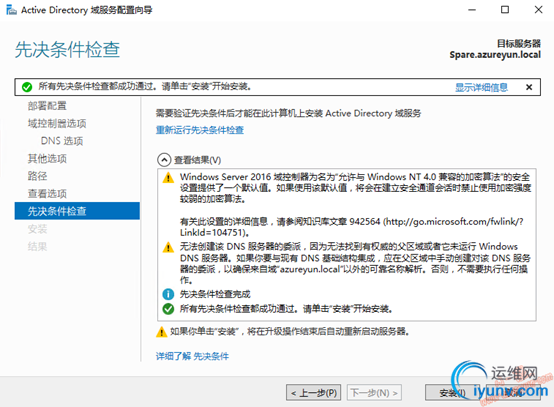The image size is (554, 407).
Task: Open 查看选项 step in sidebar
Action: pos(47,194)
